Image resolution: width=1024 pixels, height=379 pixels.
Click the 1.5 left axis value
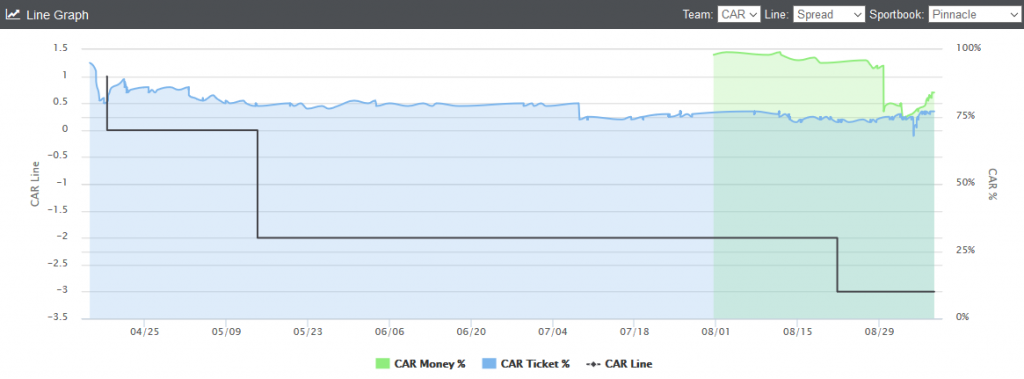click(x=61, y=48)
